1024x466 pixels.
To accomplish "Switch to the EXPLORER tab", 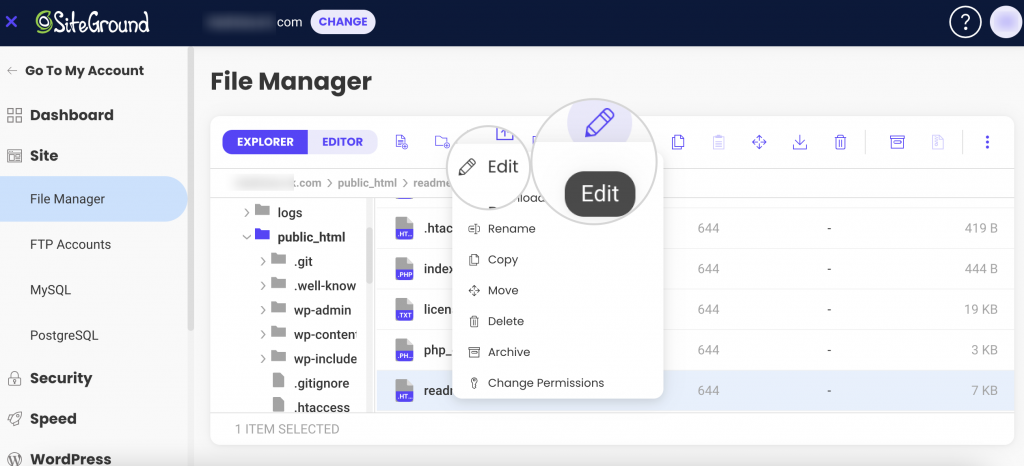I will tap(265, 142).
